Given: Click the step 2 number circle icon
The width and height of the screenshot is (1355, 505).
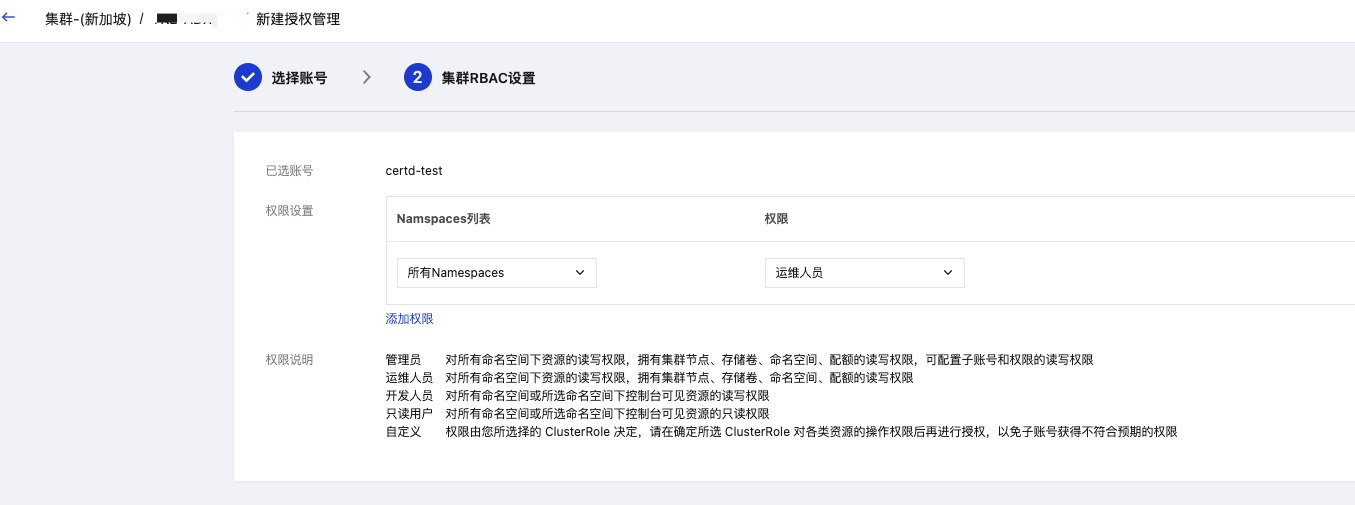Looking at the screenshot, I should tap(418, 77).
